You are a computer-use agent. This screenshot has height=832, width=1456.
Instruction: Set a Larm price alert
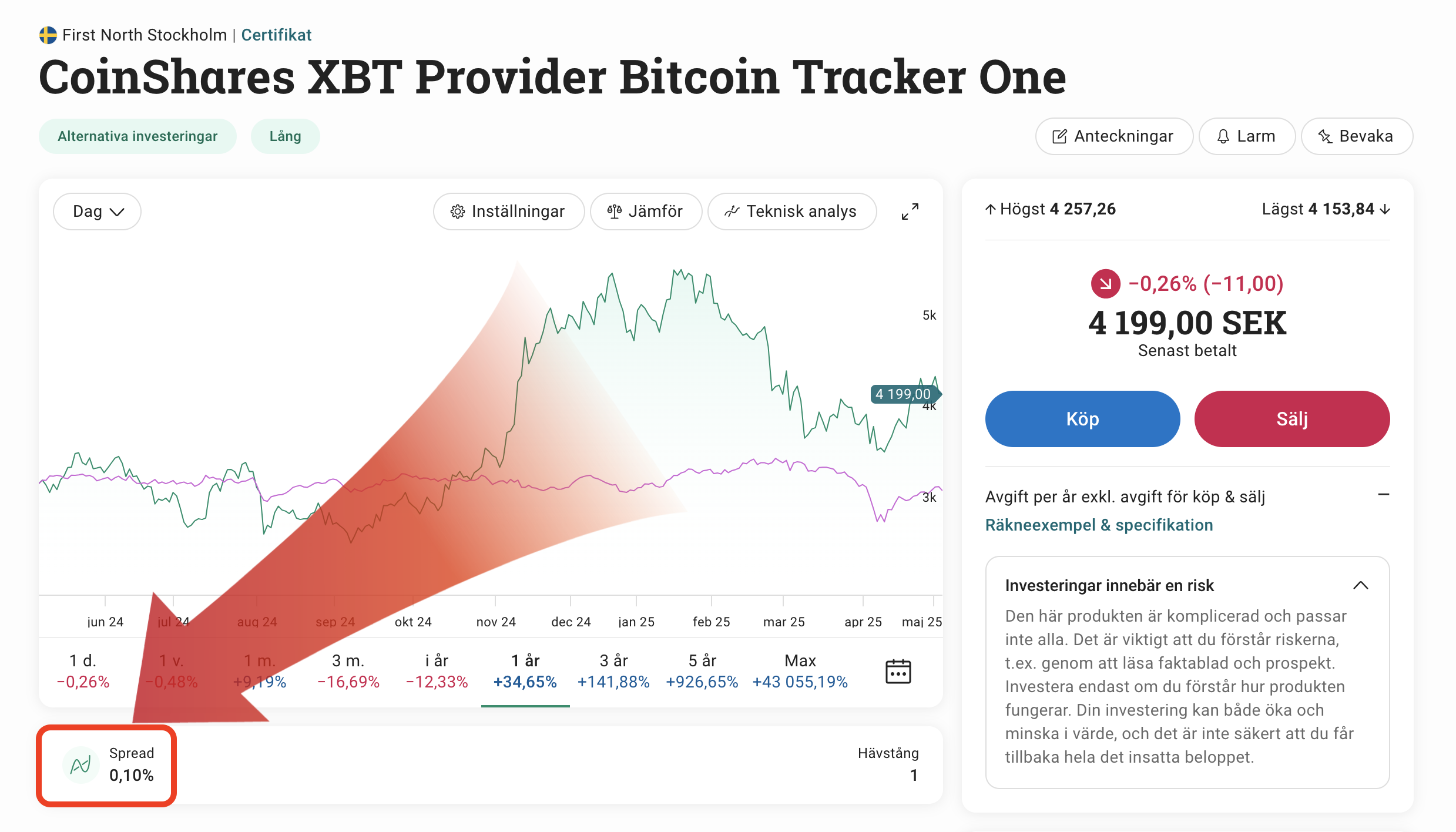[x=1246, y=136]
